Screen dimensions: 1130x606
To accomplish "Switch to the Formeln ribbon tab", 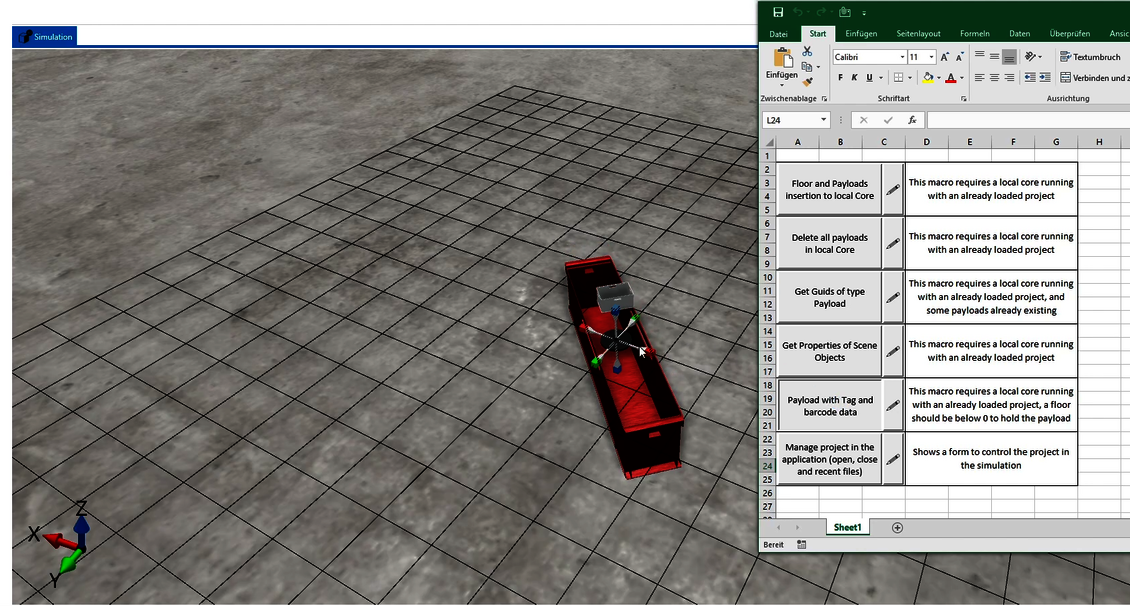I will pyautogui.click(x=974, y=34).
